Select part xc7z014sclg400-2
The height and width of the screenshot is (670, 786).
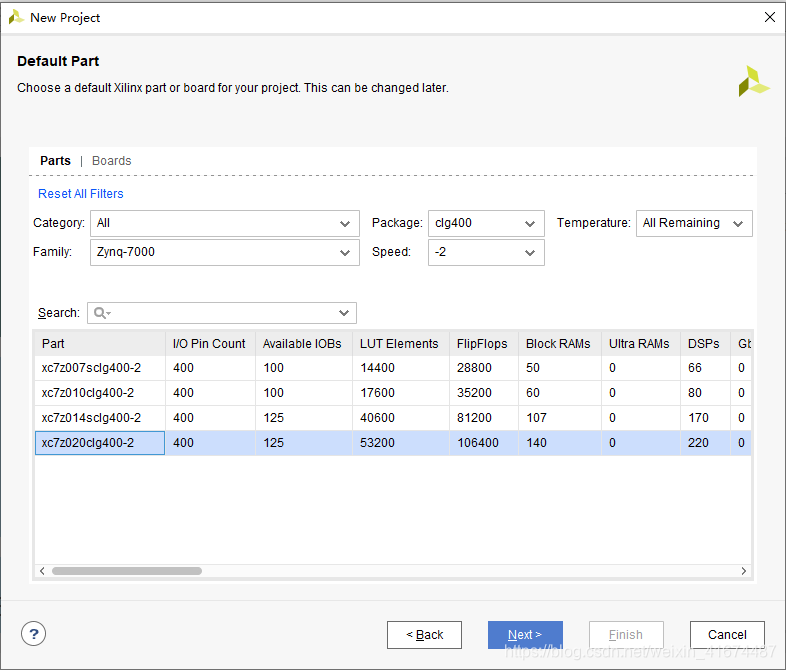(91, 418)
